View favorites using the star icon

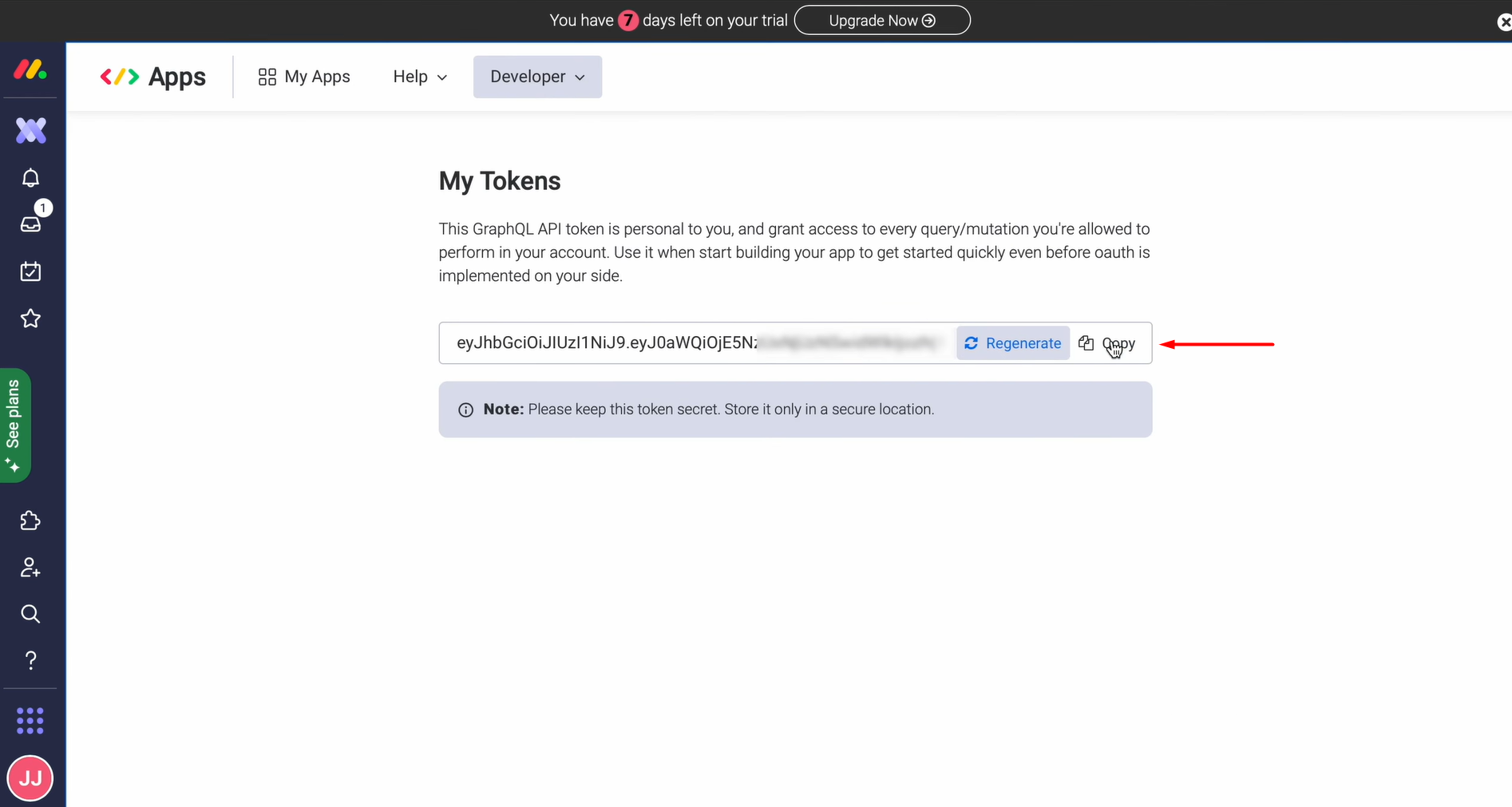coord(30,318)
